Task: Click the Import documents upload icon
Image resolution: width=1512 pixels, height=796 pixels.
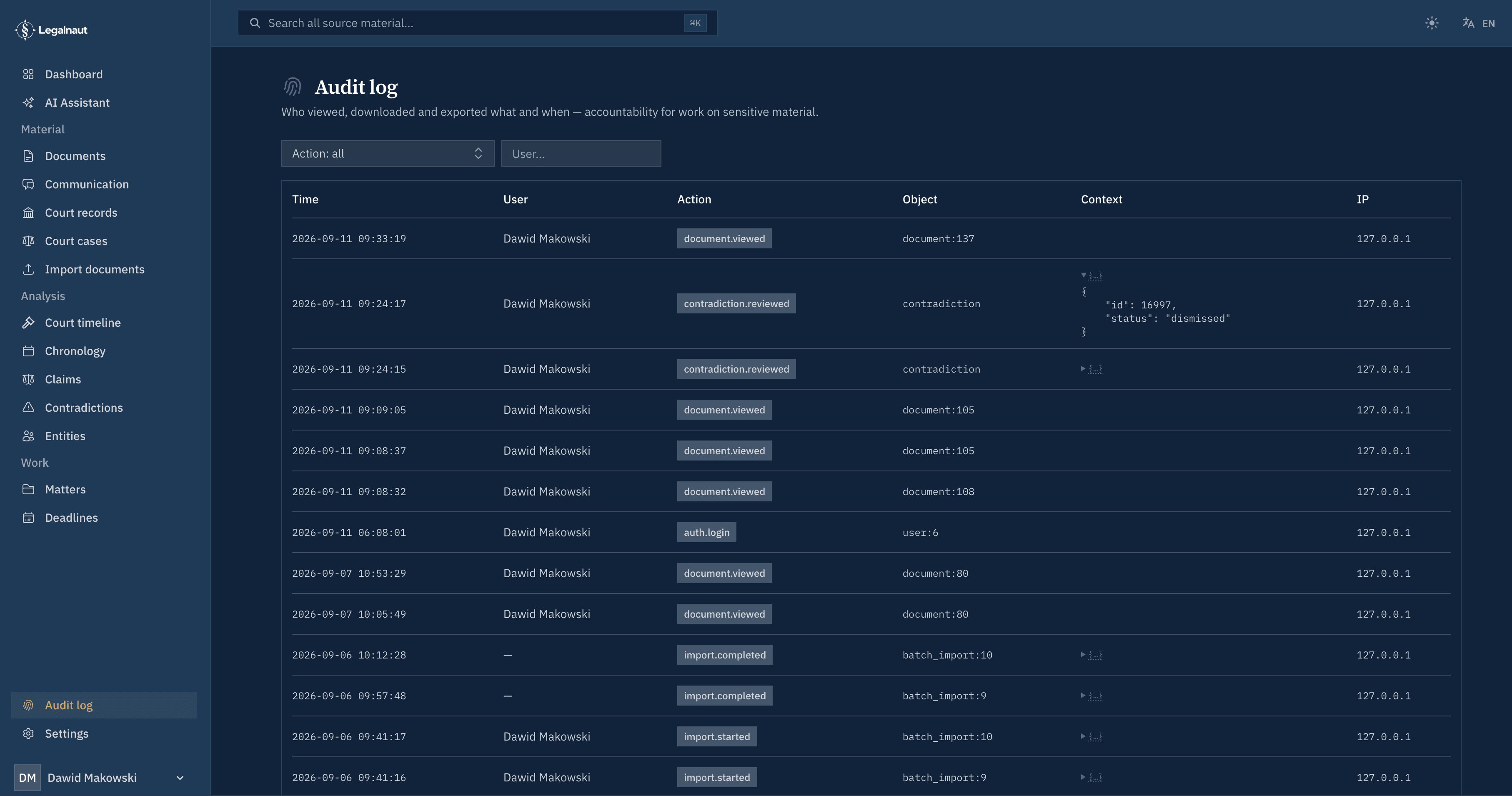Action: click(x=28, y=270)
